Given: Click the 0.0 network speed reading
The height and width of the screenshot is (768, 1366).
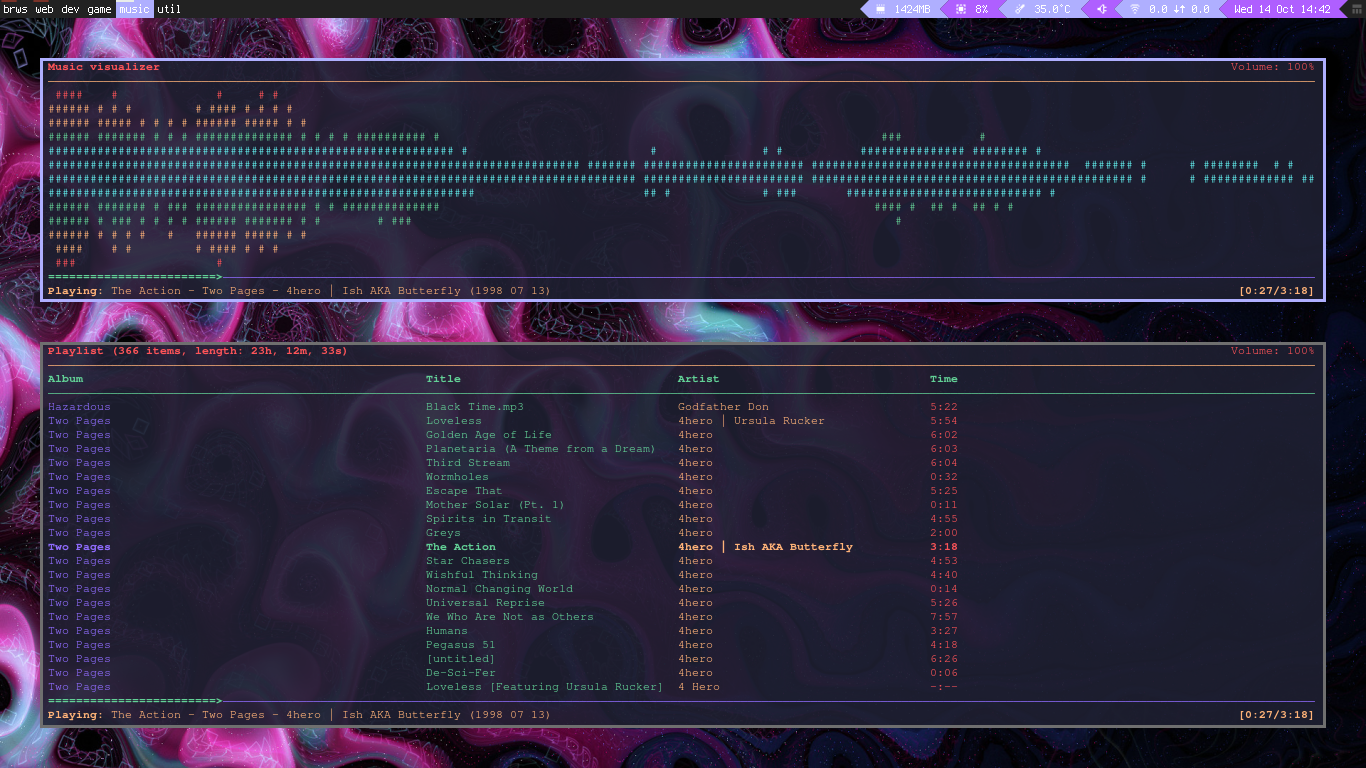Looking at the screenshot, I should pos(1179,9).
